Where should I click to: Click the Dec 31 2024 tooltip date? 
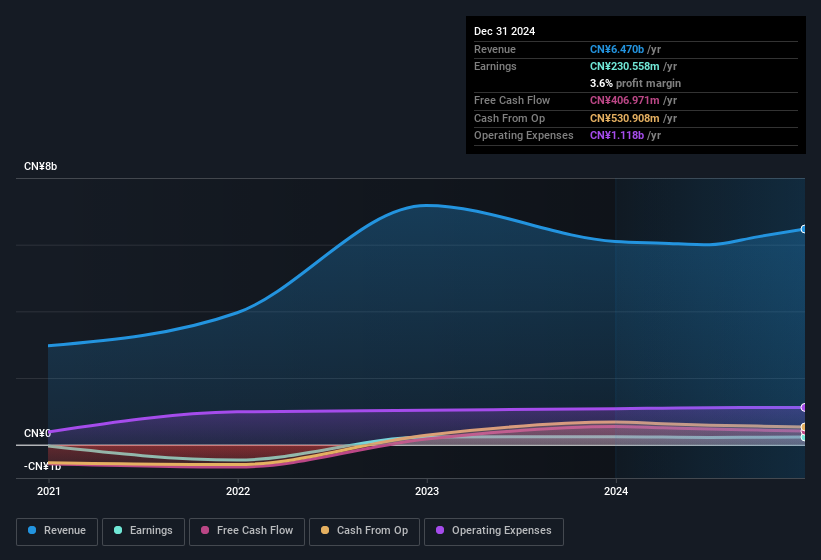coord(504,31)
